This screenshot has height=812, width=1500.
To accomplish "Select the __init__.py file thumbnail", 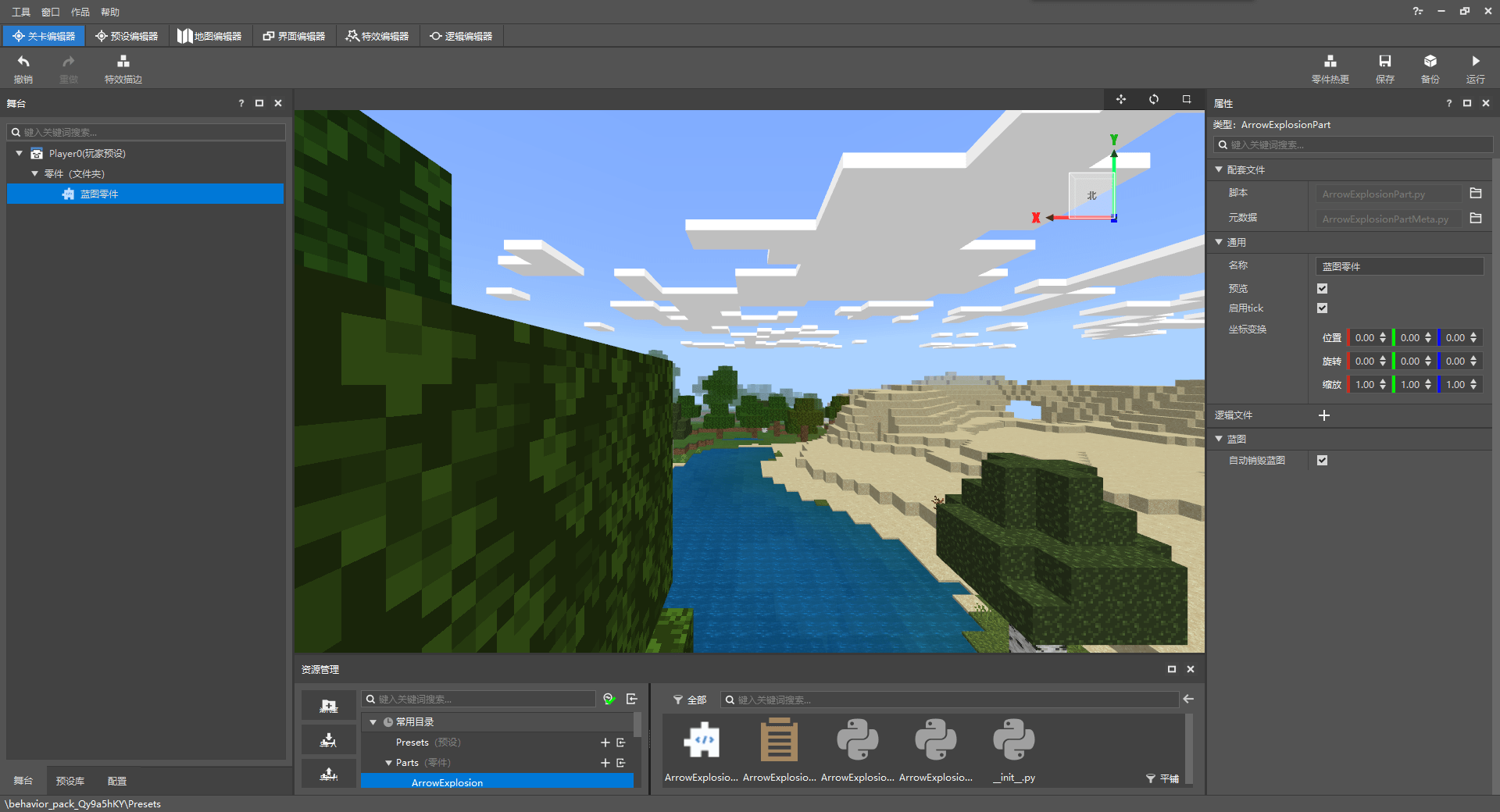I will point(1014,749).
